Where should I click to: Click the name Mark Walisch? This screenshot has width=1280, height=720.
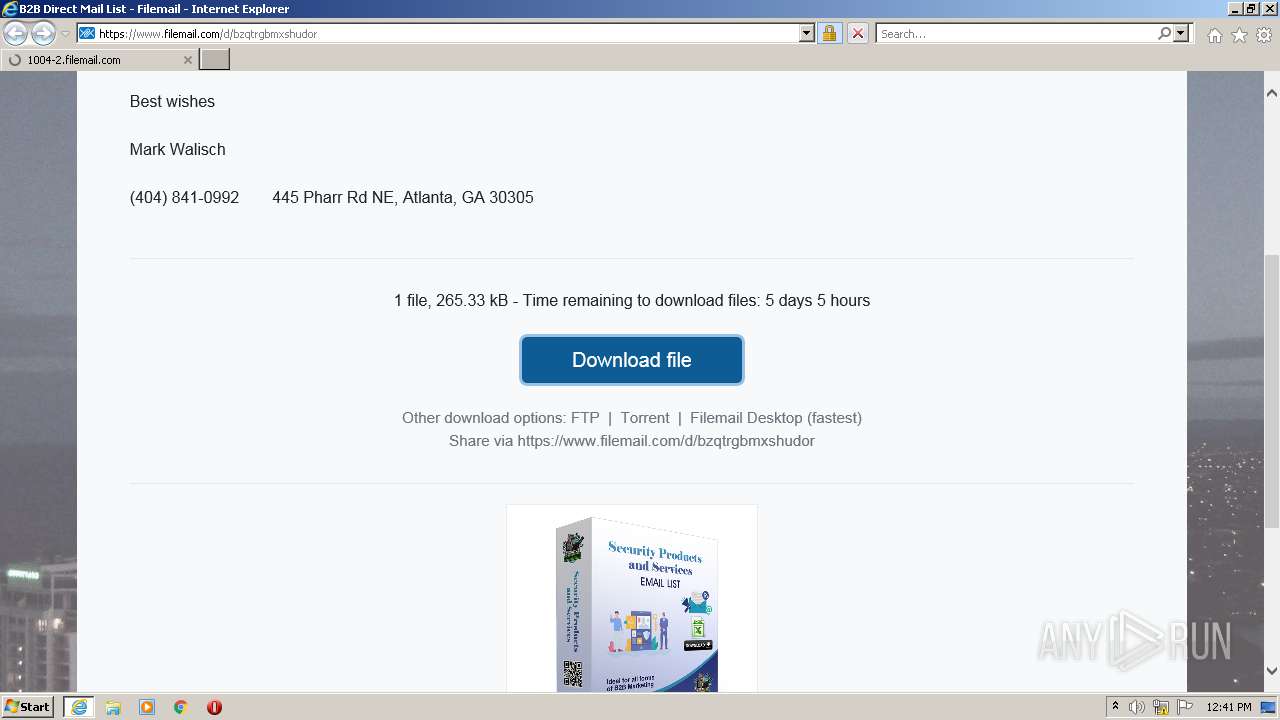(x=177, y=149)
